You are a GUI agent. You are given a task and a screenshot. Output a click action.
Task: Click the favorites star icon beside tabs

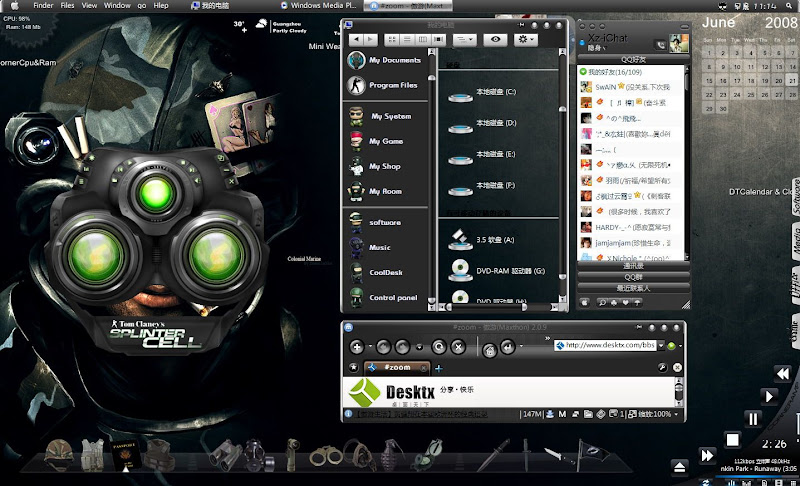coord(353,367)
